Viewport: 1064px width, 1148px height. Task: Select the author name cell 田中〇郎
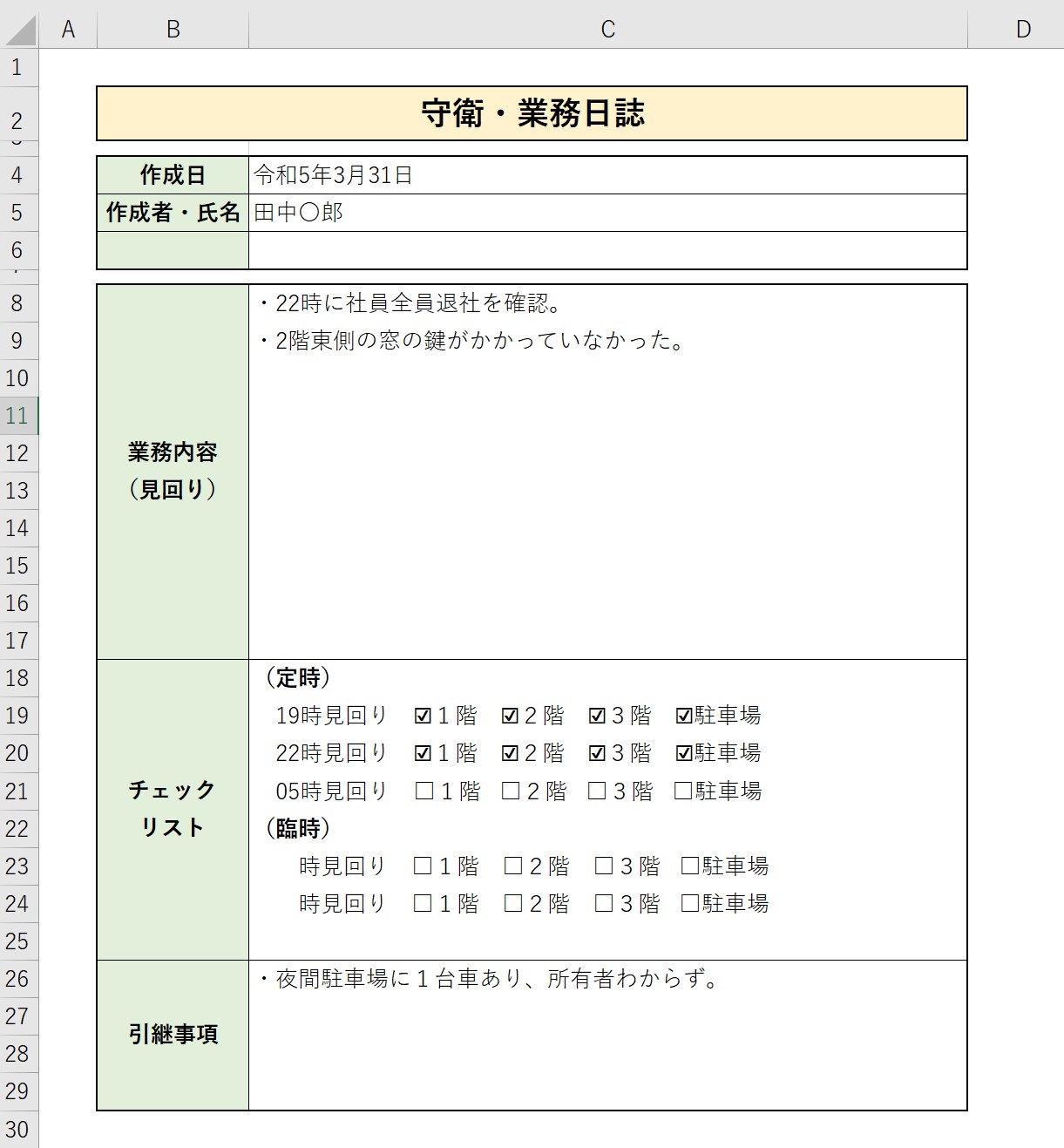(607, 213)
